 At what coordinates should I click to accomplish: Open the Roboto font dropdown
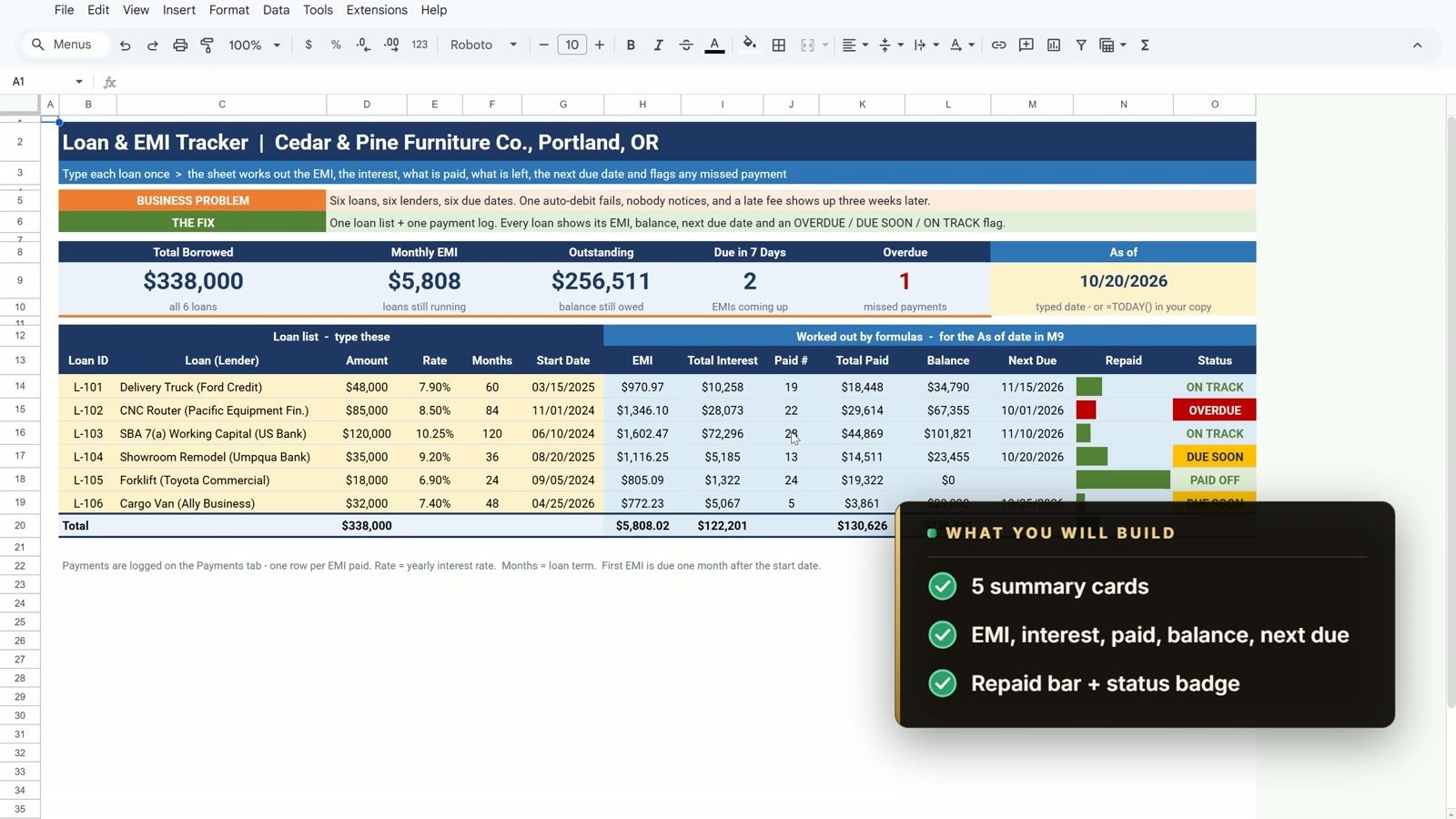coord(483,45)
